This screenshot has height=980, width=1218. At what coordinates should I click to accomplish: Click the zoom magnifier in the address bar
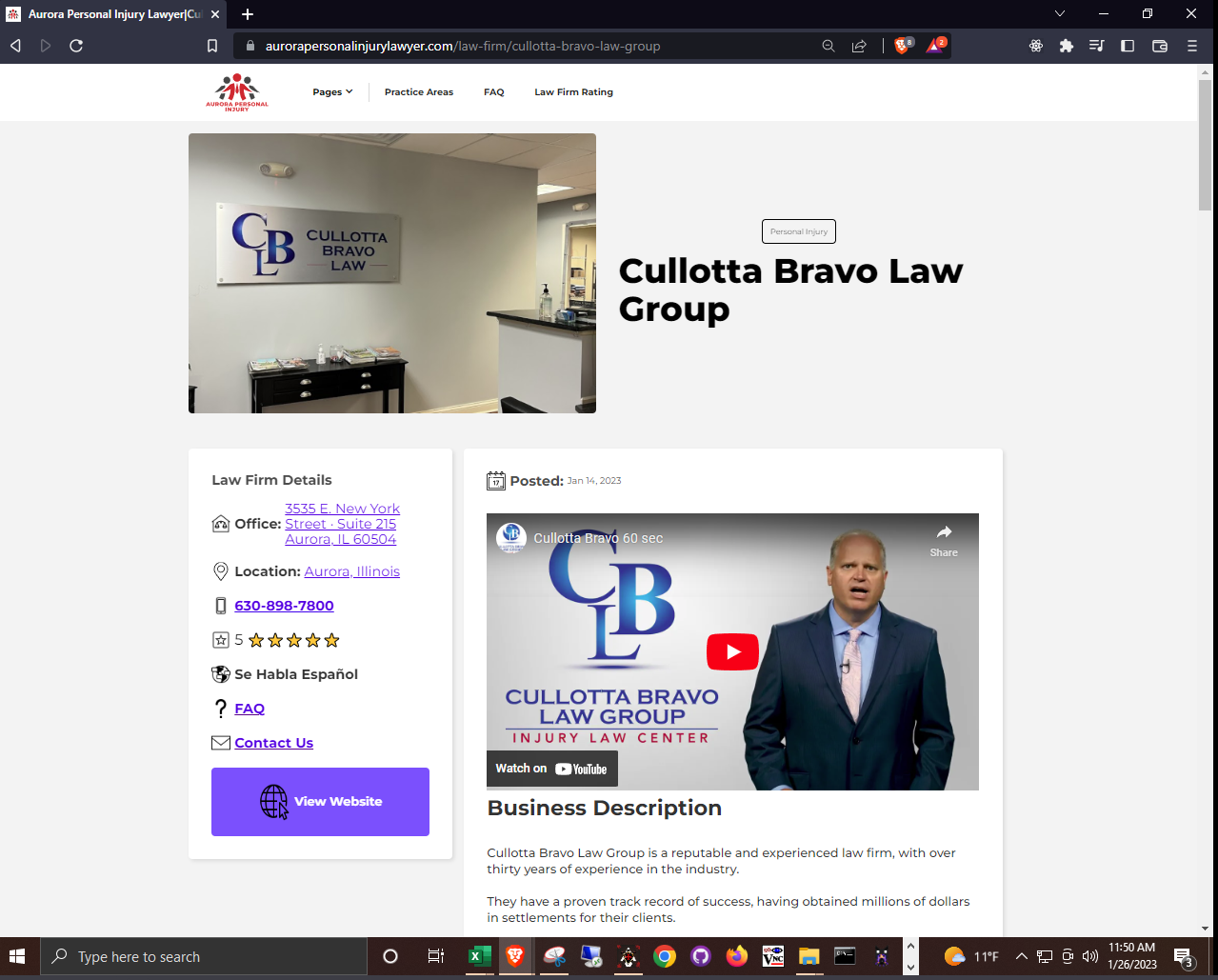pos(829,46)
